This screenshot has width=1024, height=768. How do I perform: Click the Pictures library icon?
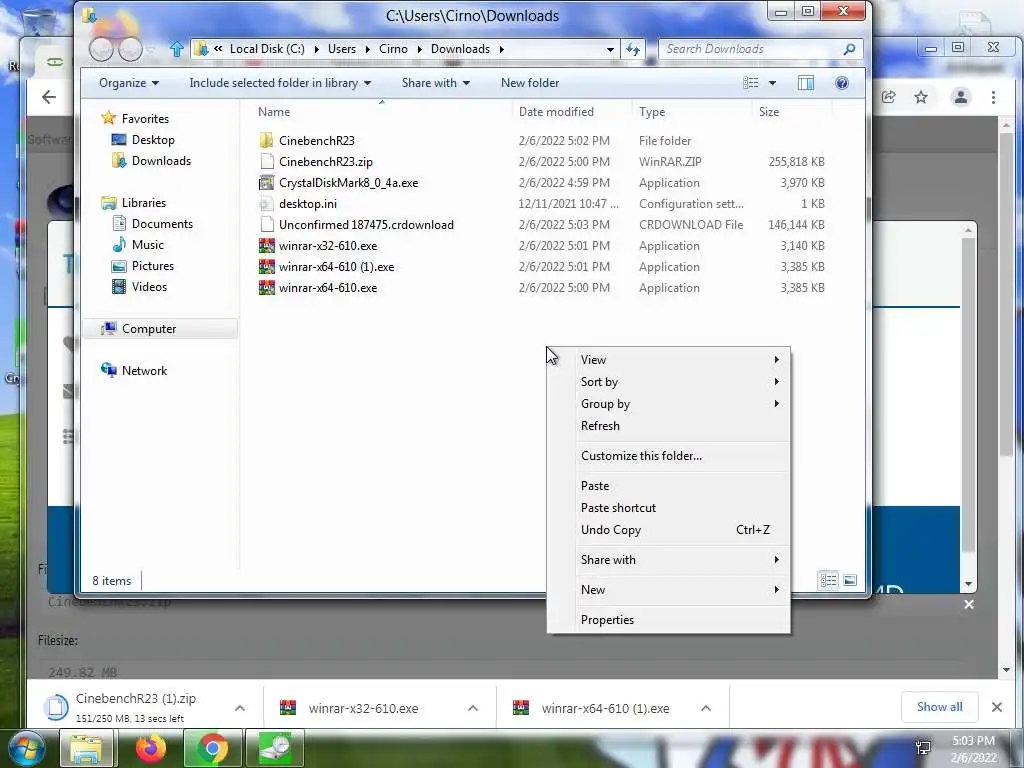(x=119, y=266)
